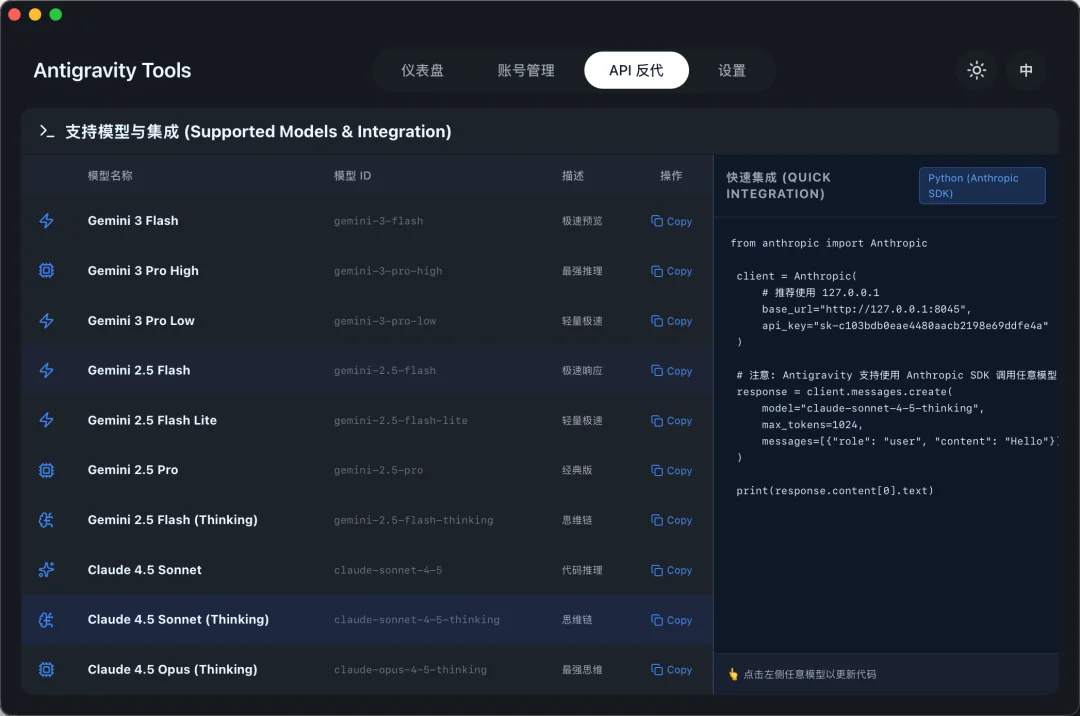Image resolution: width=1080 pixels, height=716 pixels.
Task: Click the robot icon next to Claude 4.5 Opus (Thinking)
Action: coord(46,669)
